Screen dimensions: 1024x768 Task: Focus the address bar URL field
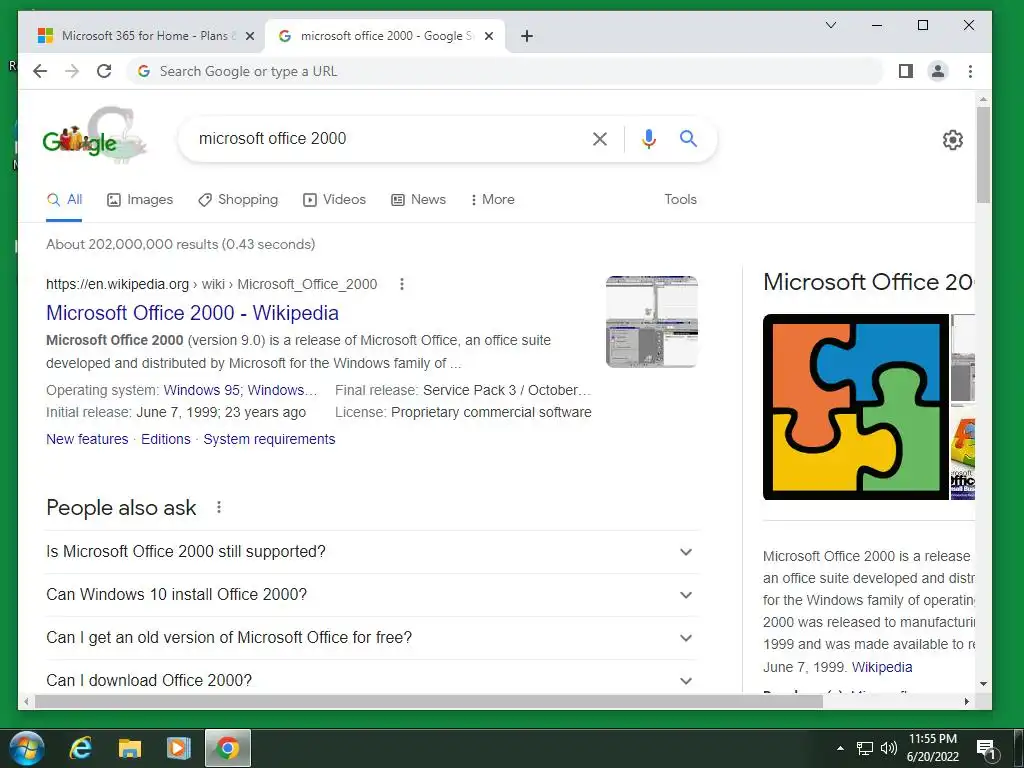click(x=504, y=71)
